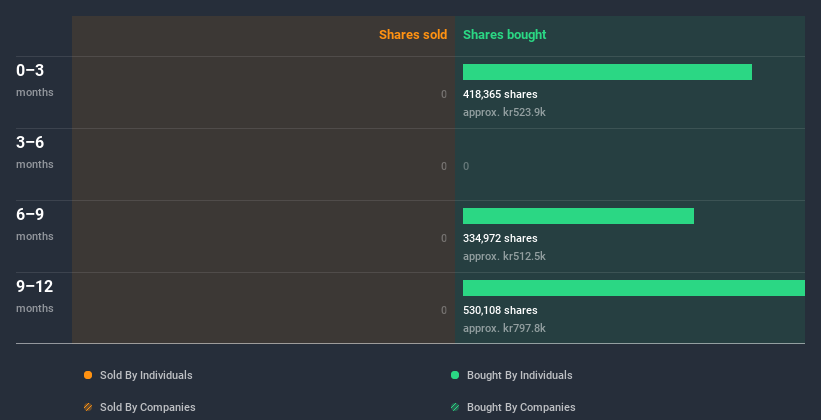
Task: Select the Sold By Companies legend label
Action: point(148,407)
